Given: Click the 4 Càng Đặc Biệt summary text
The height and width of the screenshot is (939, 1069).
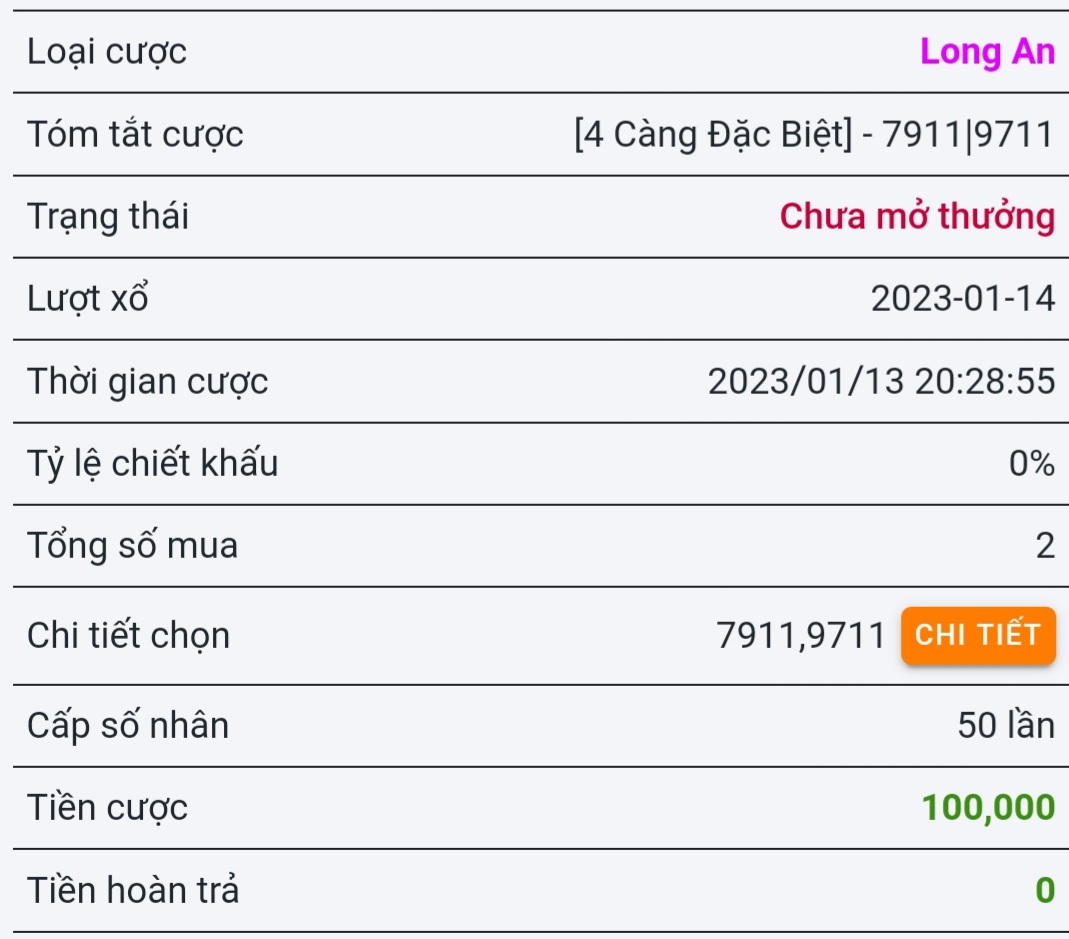Looking at the screenshot, I should pos(814,134).
